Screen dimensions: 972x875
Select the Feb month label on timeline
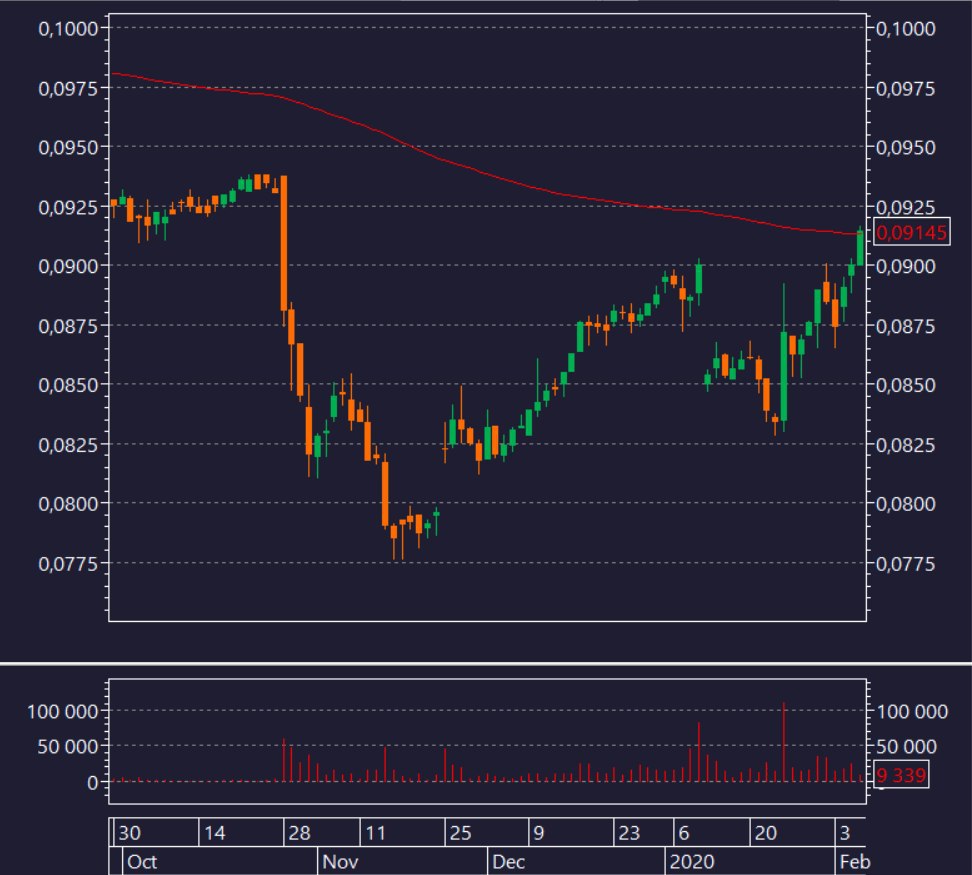tap(855, 862)
